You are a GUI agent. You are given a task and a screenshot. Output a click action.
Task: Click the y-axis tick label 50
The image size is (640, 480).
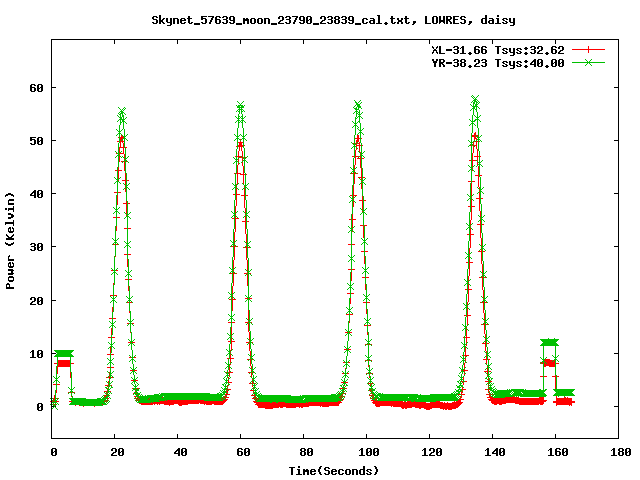point(36,141)
